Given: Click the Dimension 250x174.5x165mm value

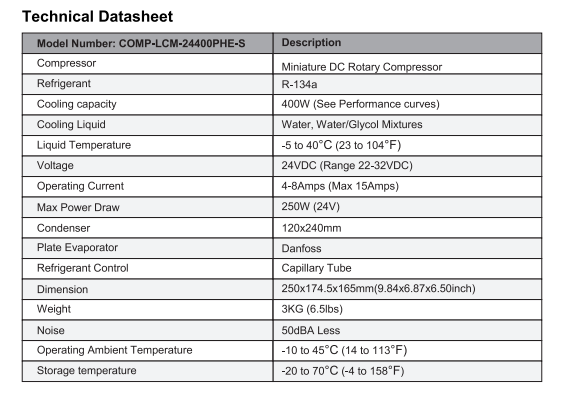Looking at the screenshot, I should point(378,288).
